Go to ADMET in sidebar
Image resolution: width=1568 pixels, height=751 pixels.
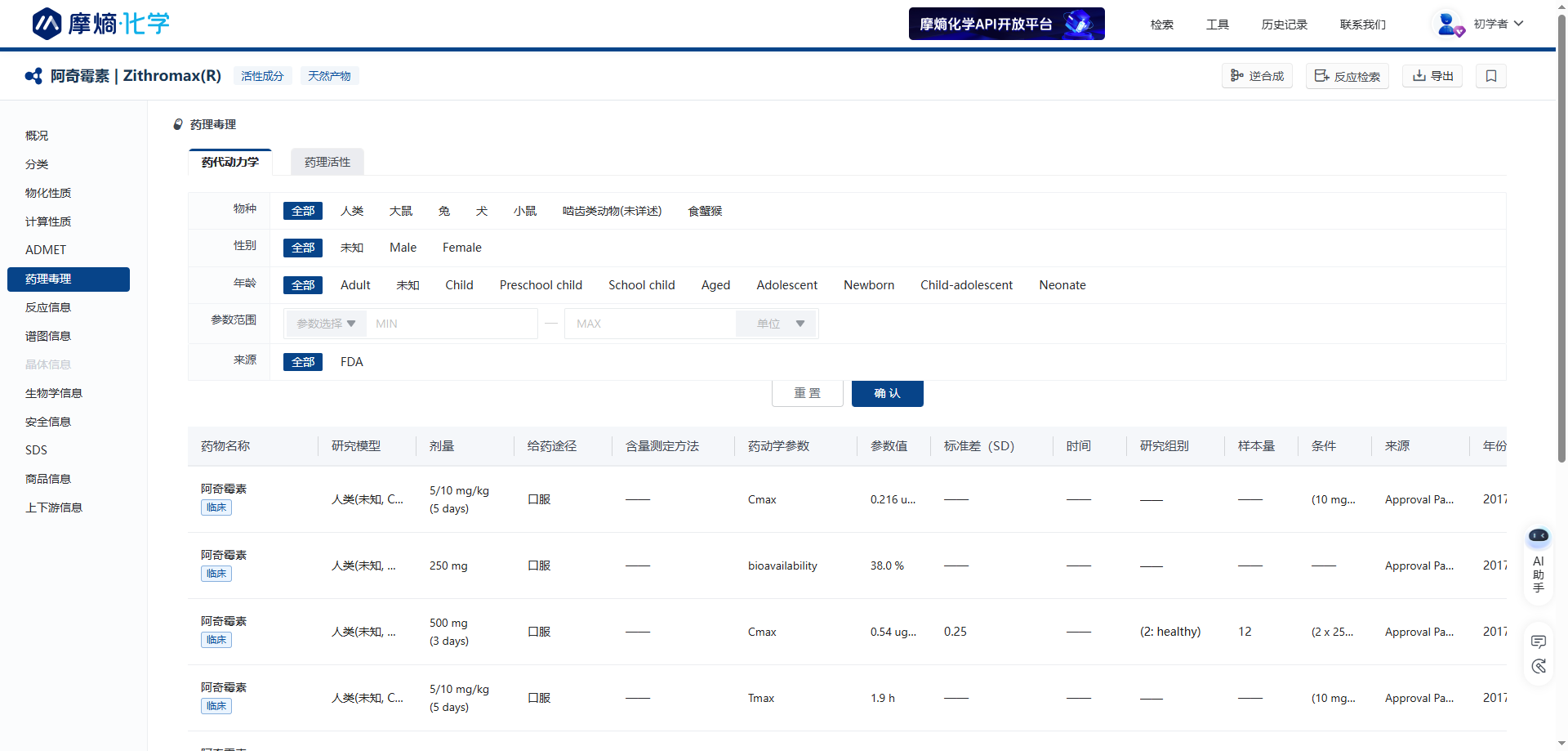pos(46,250)
